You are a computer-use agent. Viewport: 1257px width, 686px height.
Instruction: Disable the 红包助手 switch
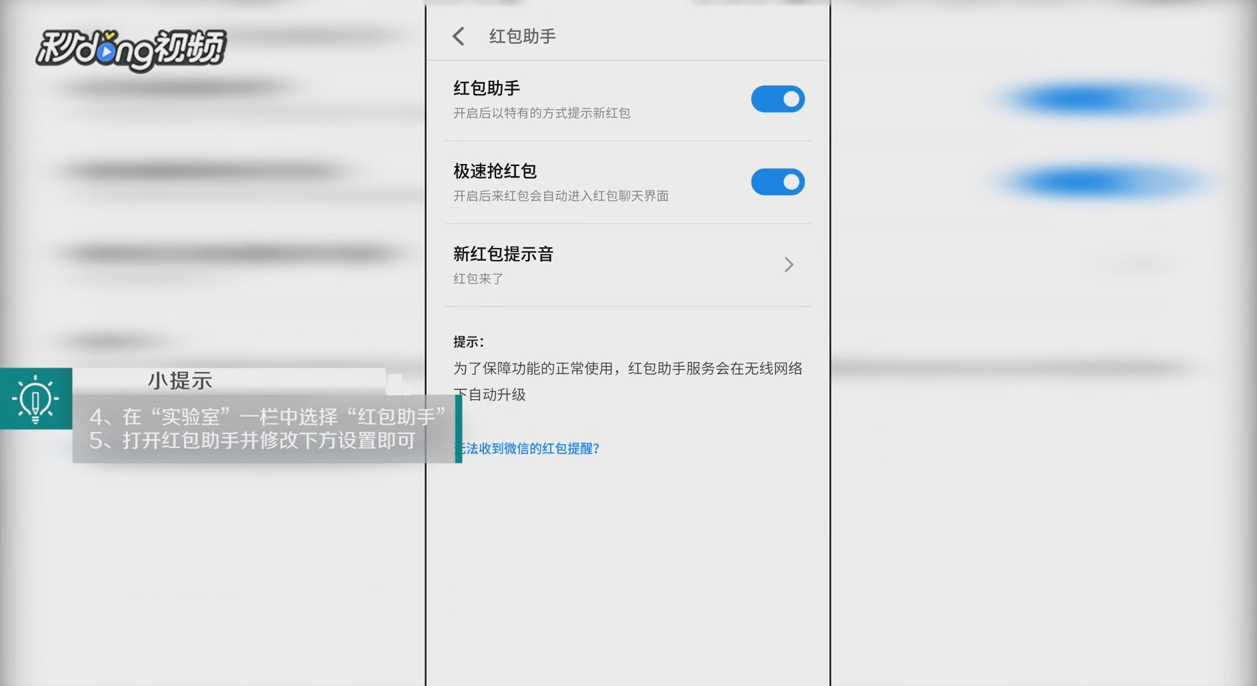[777, 99]
